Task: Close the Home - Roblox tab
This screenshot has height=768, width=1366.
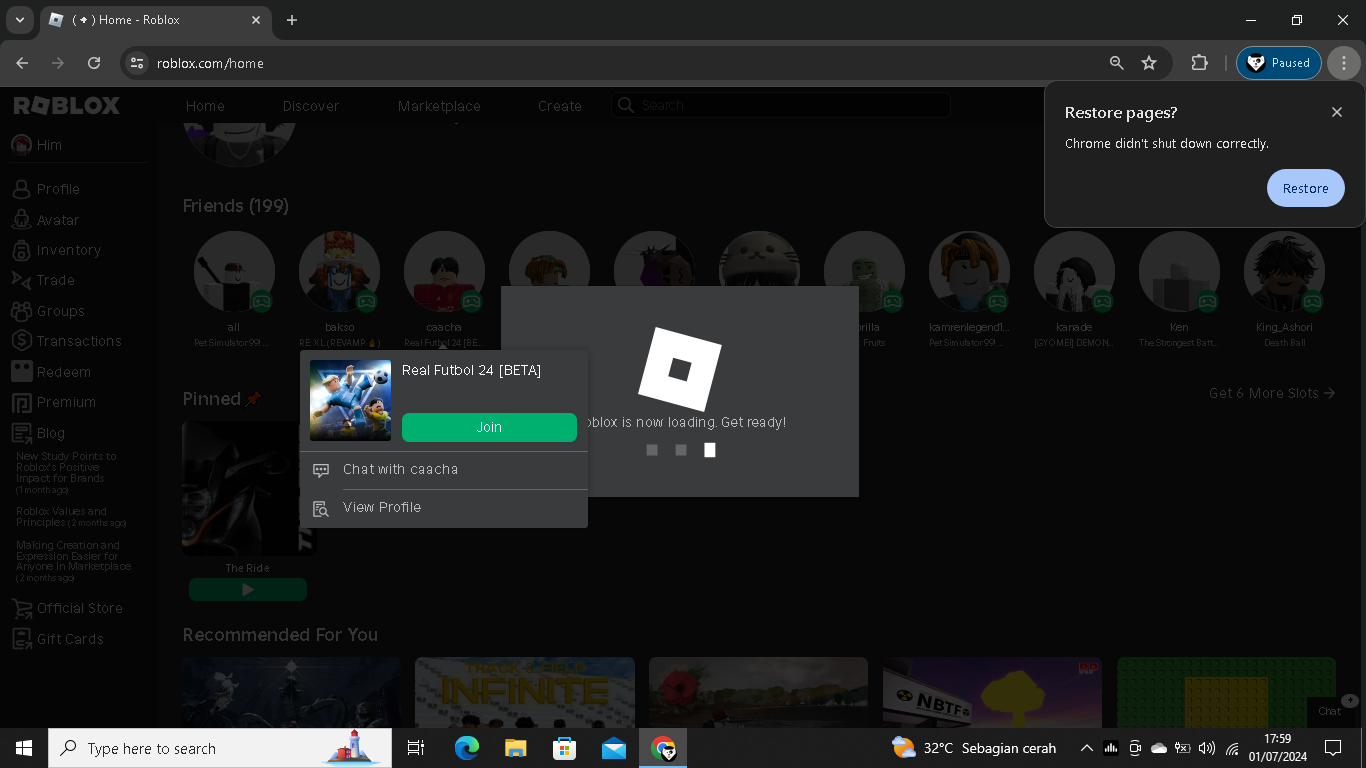Action: tap(256, 20)
